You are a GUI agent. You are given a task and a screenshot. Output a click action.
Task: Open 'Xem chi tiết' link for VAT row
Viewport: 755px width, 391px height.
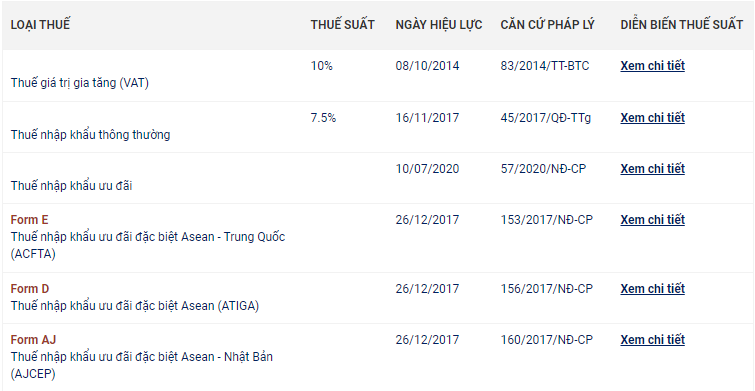(x=652, y=66)
